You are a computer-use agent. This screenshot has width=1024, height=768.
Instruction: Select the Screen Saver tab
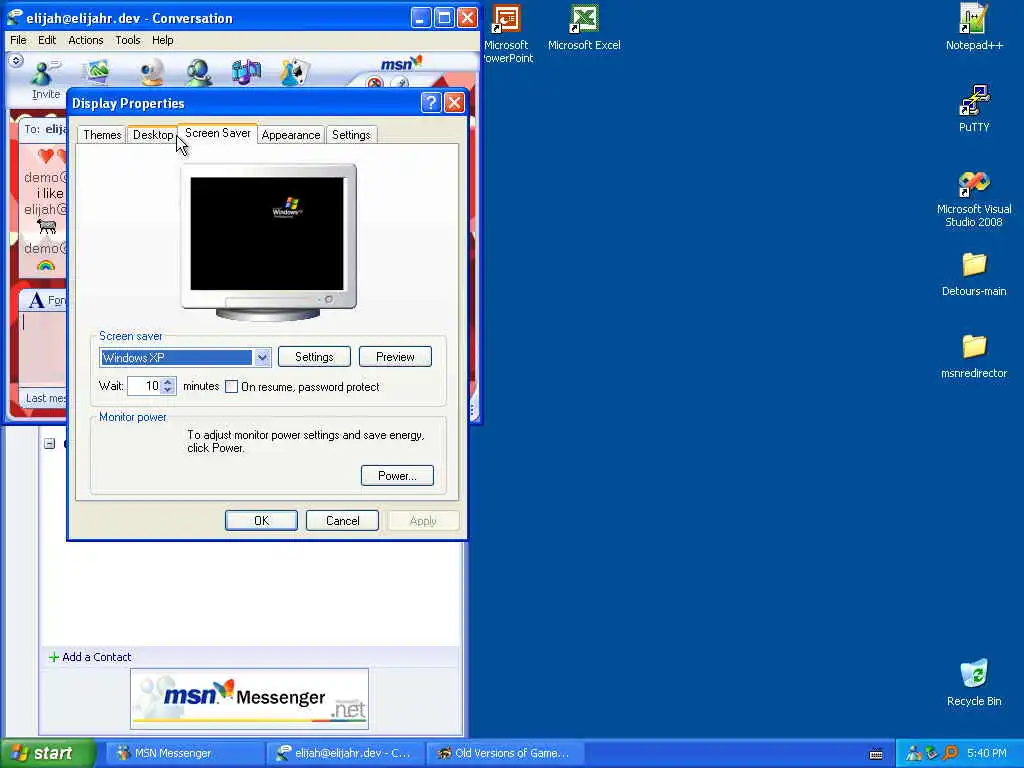[x=217, y=133]
